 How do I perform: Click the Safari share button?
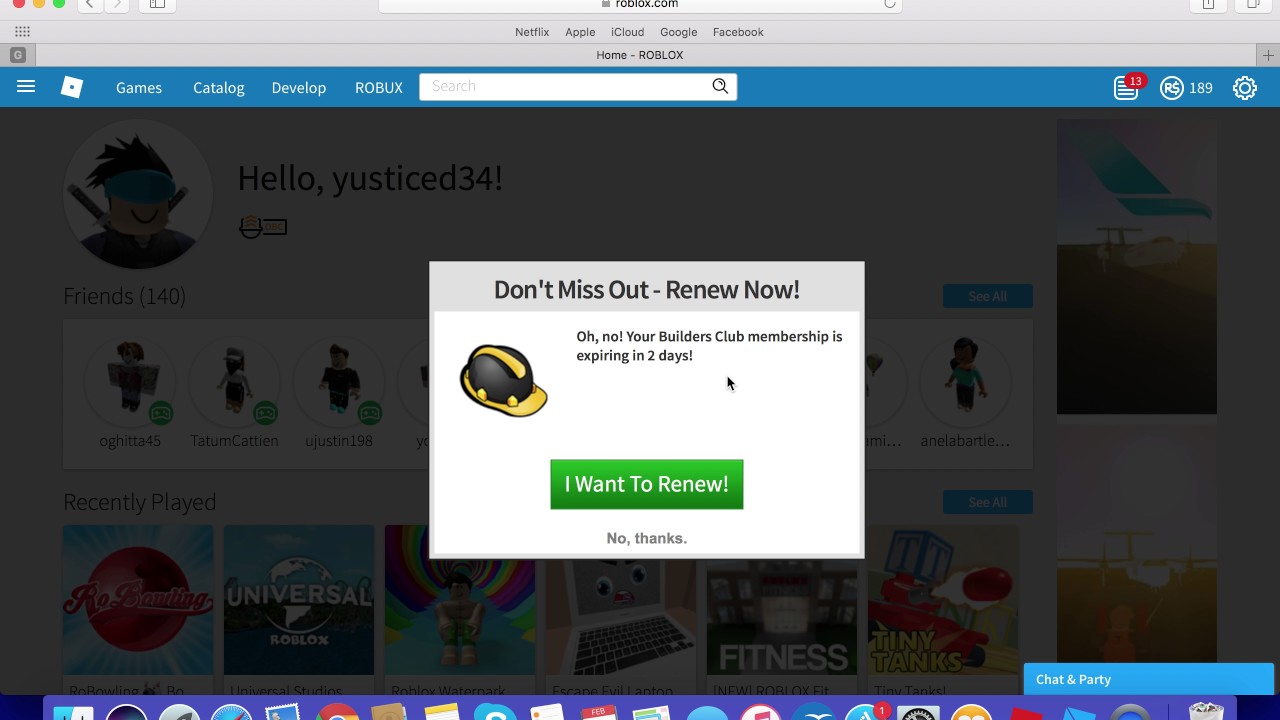1208,4
